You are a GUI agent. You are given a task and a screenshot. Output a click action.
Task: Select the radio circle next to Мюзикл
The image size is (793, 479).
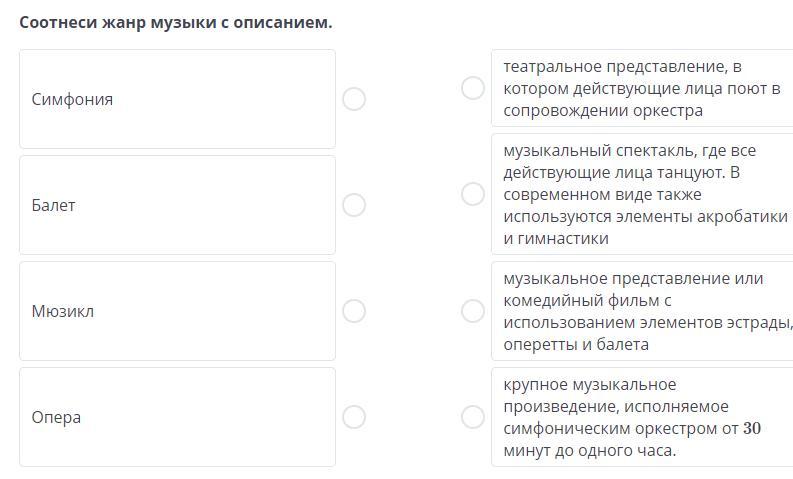coord(354,311)
